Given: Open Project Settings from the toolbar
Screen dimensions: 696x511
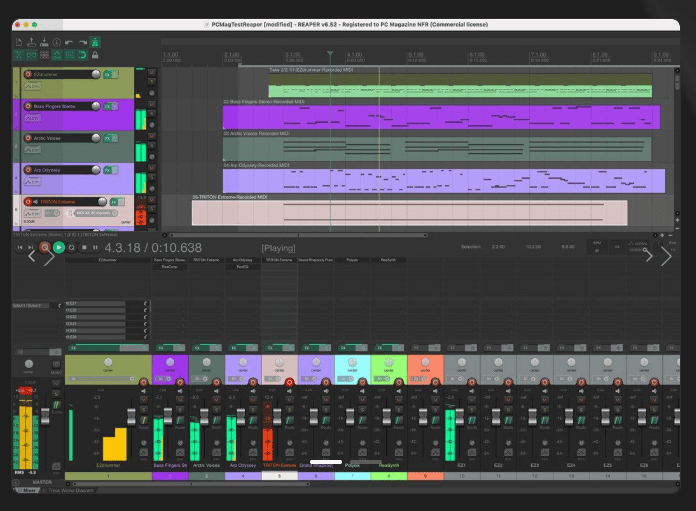Looking at the screenshot, I should point(57,42).
